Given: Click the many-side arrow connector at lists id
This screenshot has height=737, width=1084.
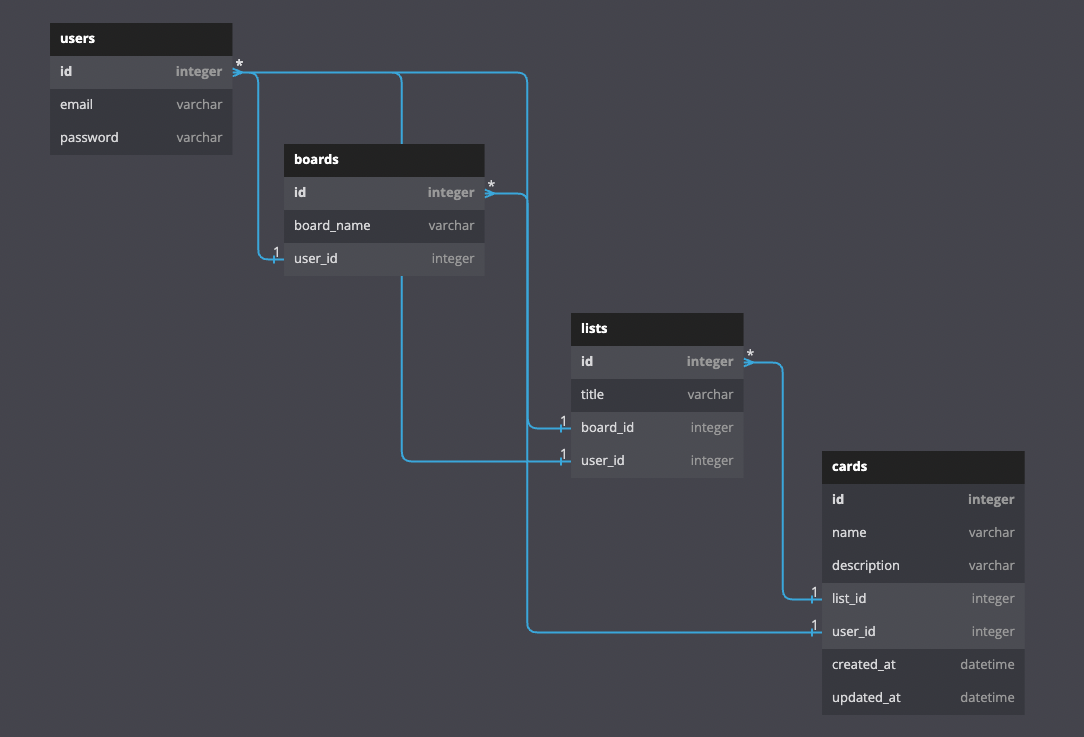Looking at the screenshot, I should point(749,362).
